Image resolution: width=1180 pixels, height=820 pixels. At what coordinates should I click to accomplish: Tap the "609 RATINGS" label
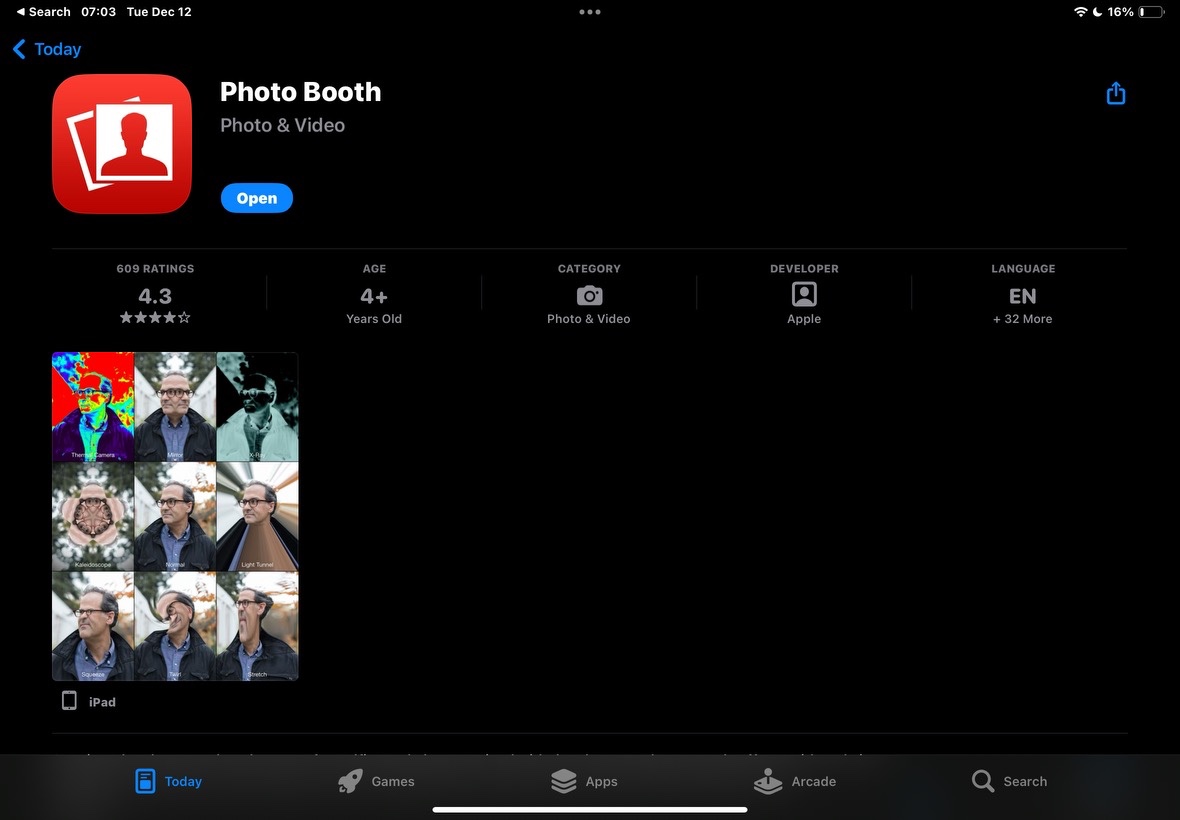pos(155,269)
